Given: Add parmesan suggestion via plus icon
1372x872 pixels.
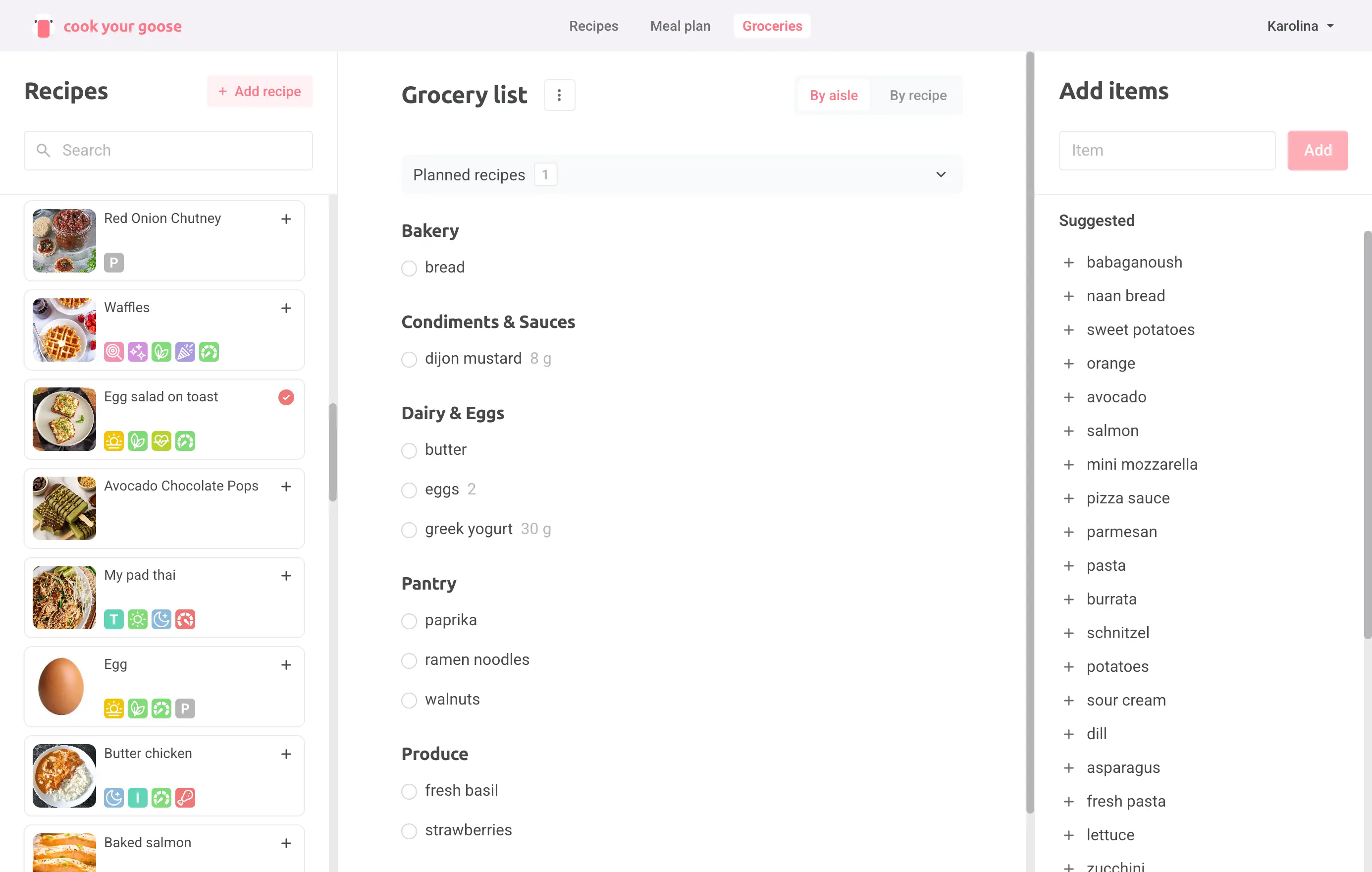Looking at the screenshot, I should pos(1068,532).
